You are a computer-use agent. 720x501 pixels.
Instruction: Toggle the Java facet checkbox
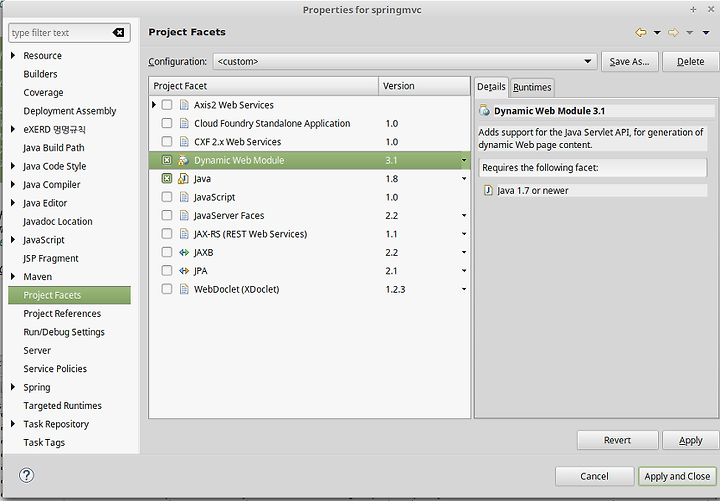(x=167, y=178)
